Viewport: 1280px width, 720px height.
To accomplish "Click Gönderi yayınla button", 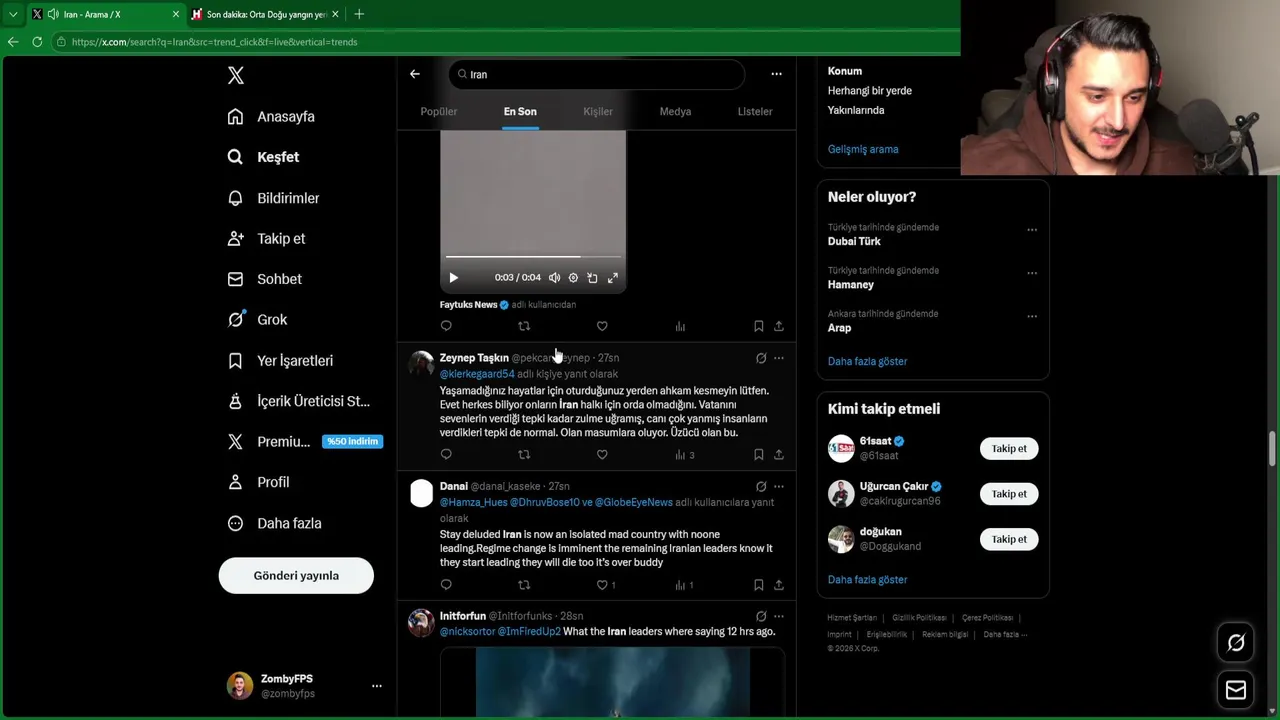I will pos(296,575).
